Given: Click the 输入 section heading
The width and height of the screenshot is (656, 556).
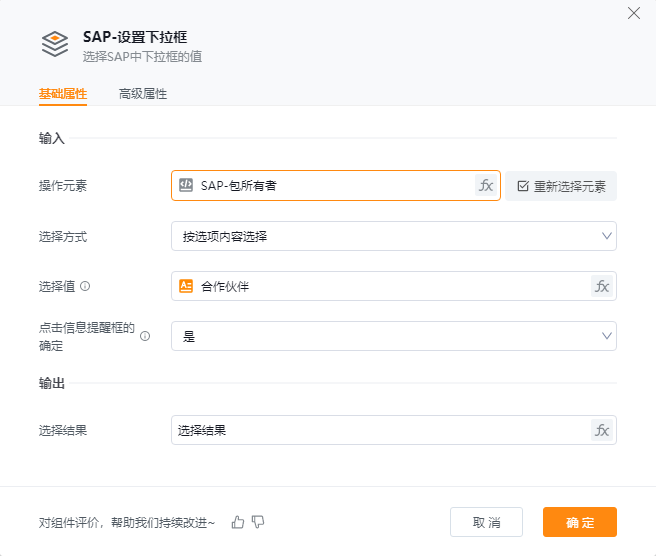Looking at the screenshot, I should [51, 138].
